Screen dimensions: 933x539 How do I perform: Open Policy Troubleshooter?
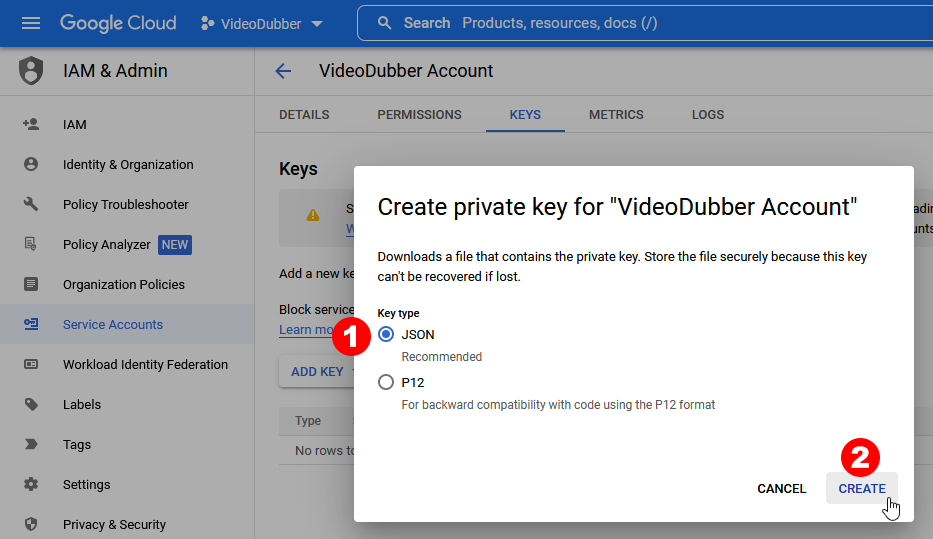[126, 205]
